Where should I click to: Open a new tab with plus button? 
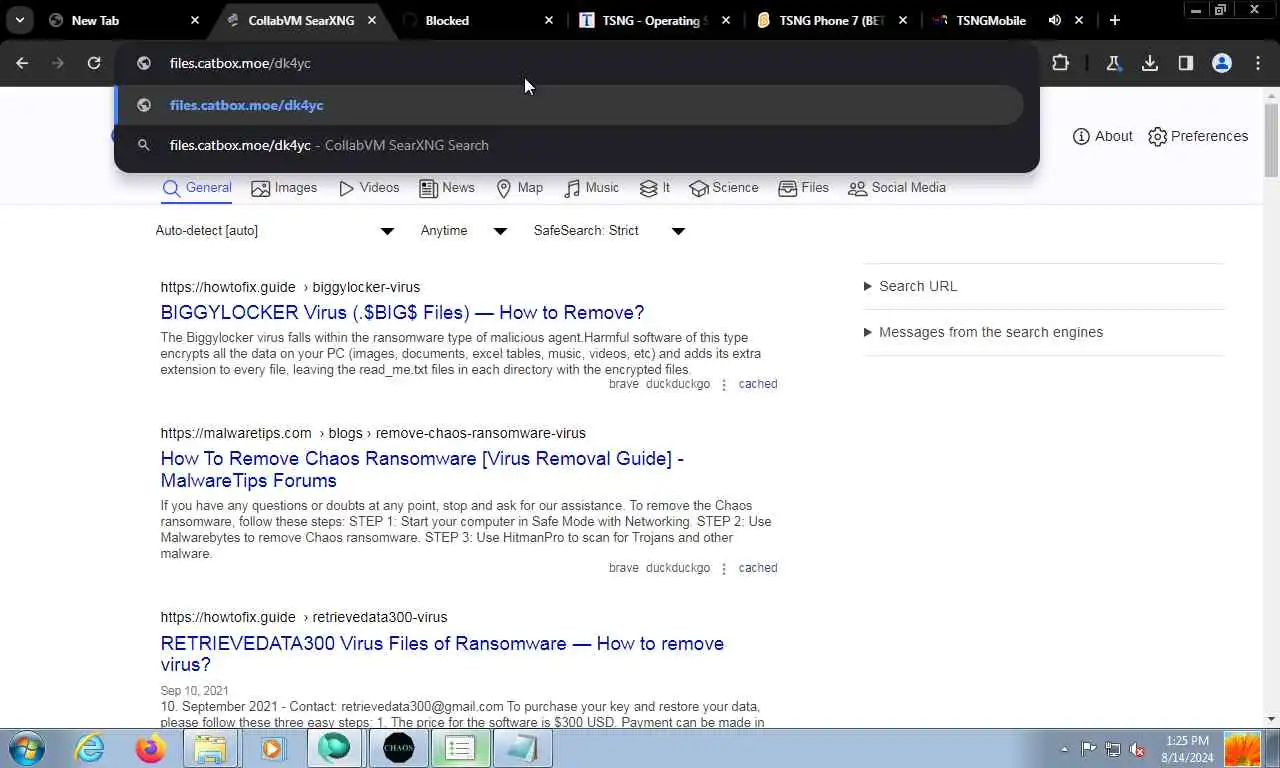(x=1115, y=20)
